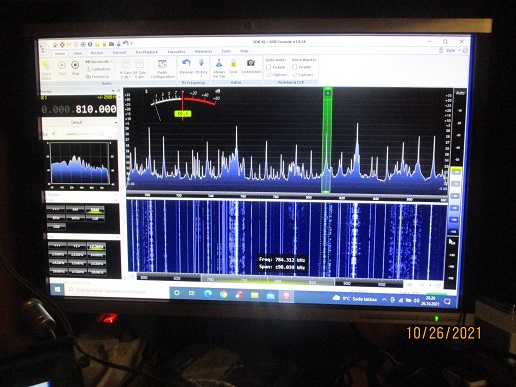516x387 pixels.
Task: Take a Screenshot with the camera icon
Action: click(x=250, y=62)
